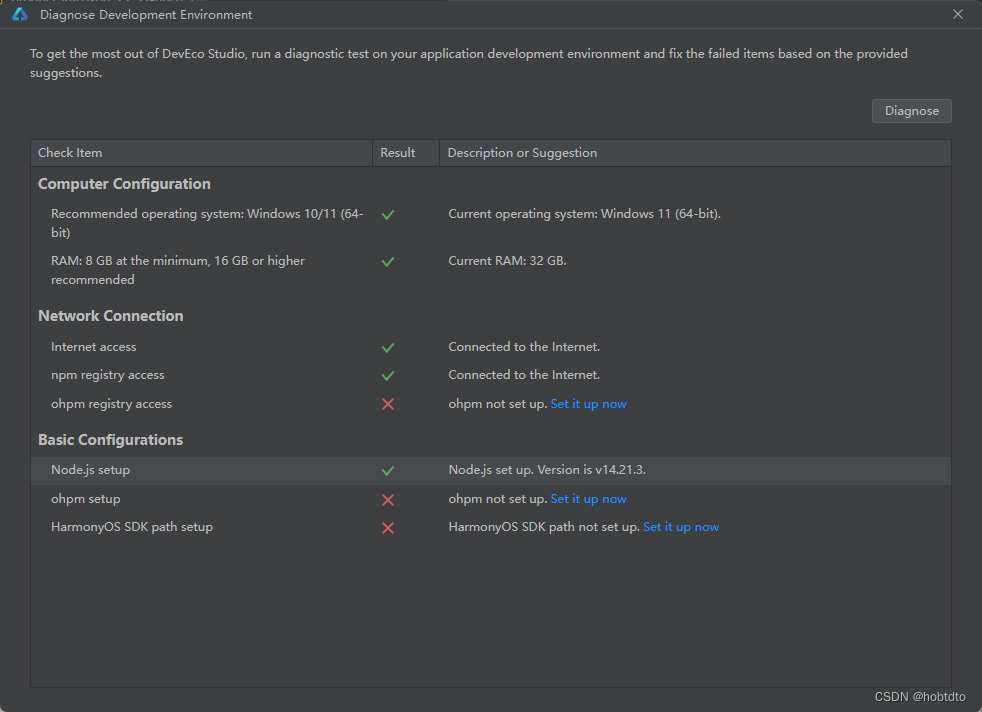The image size is (982, 712).
Task: Click the green check for Windows OS row
Action: pos(388,215)
